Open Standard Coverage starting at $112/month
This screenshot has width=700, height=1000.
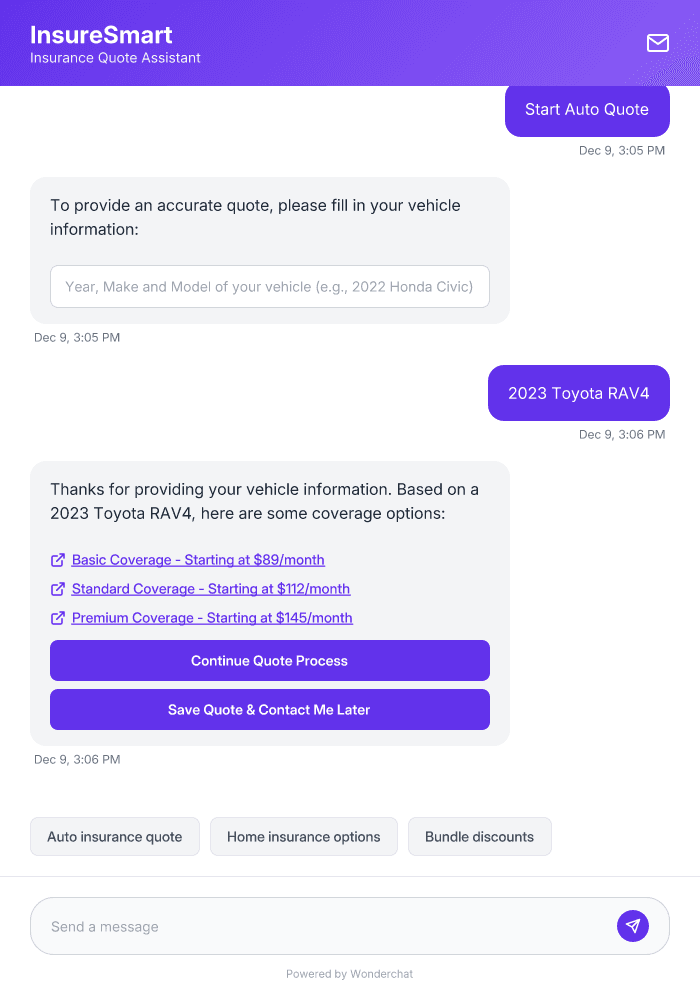(210, 589)
